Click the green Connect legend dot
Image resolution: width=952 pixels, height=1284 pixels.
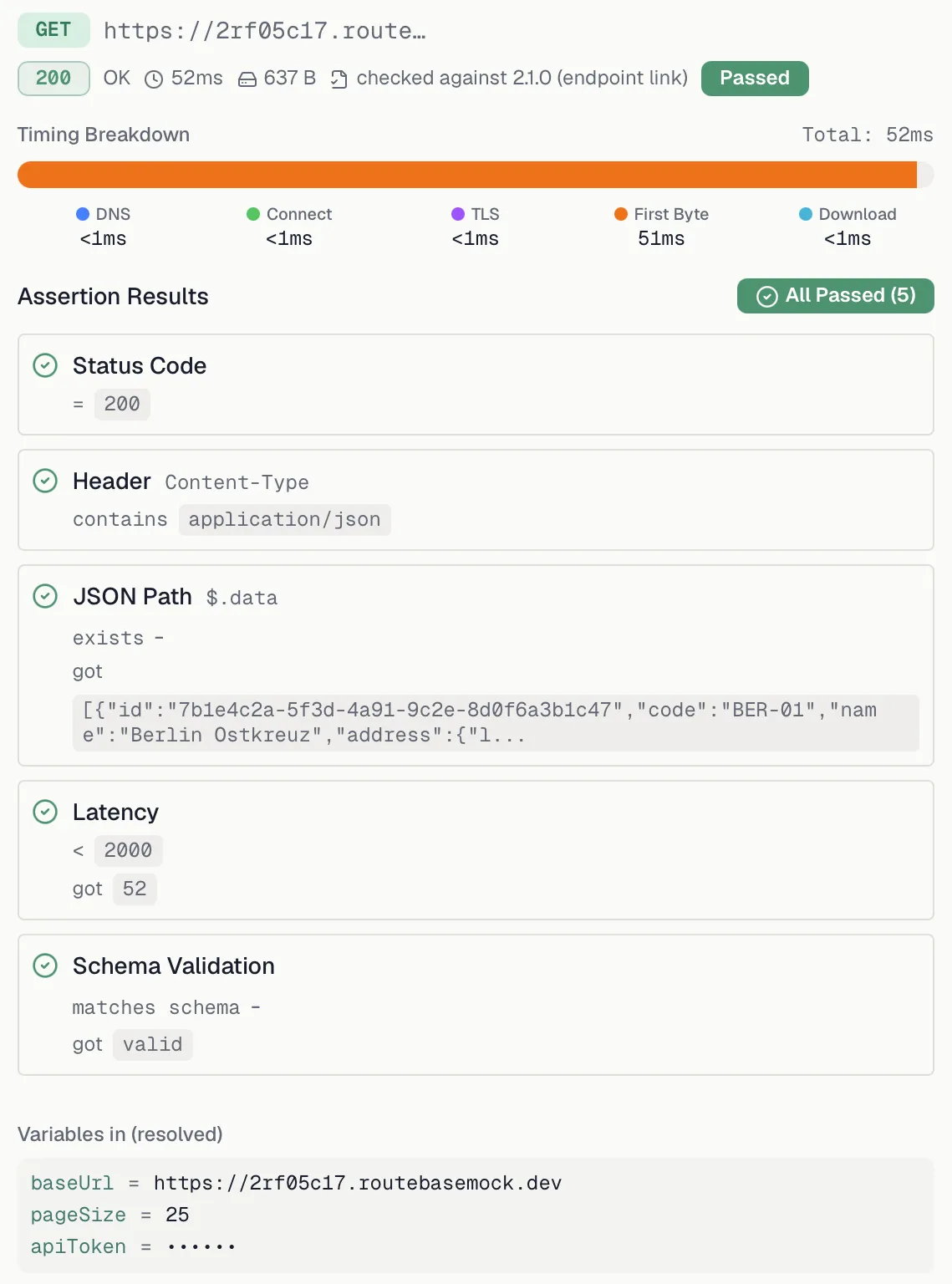point(253,214)
